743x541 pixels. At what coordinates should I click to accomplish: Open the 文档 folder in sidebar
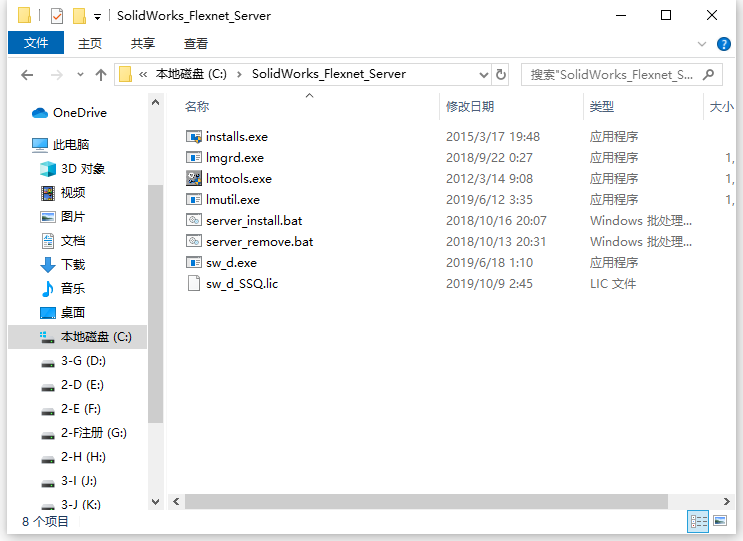[63, 241]
